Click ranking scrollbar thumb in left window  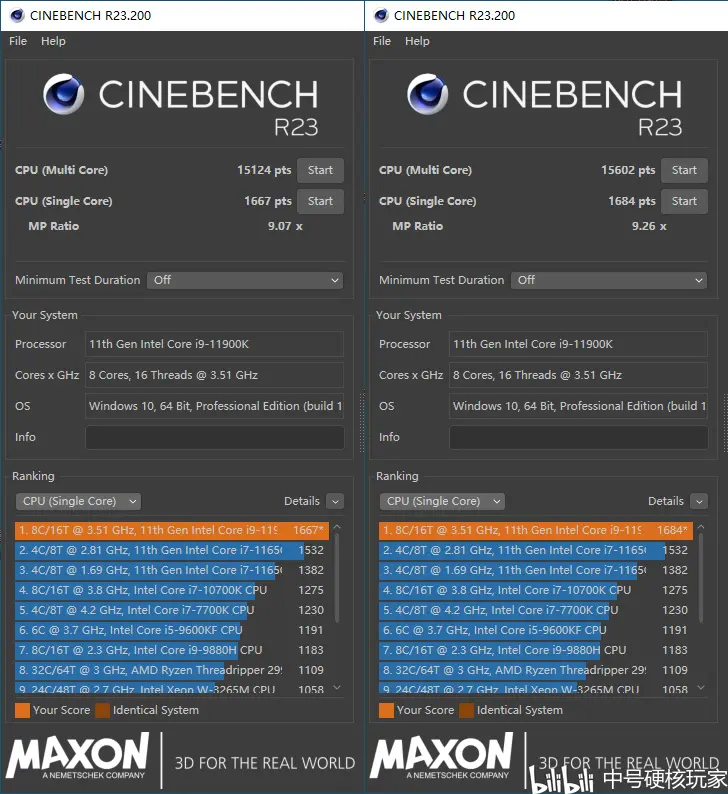pos(337,577)
